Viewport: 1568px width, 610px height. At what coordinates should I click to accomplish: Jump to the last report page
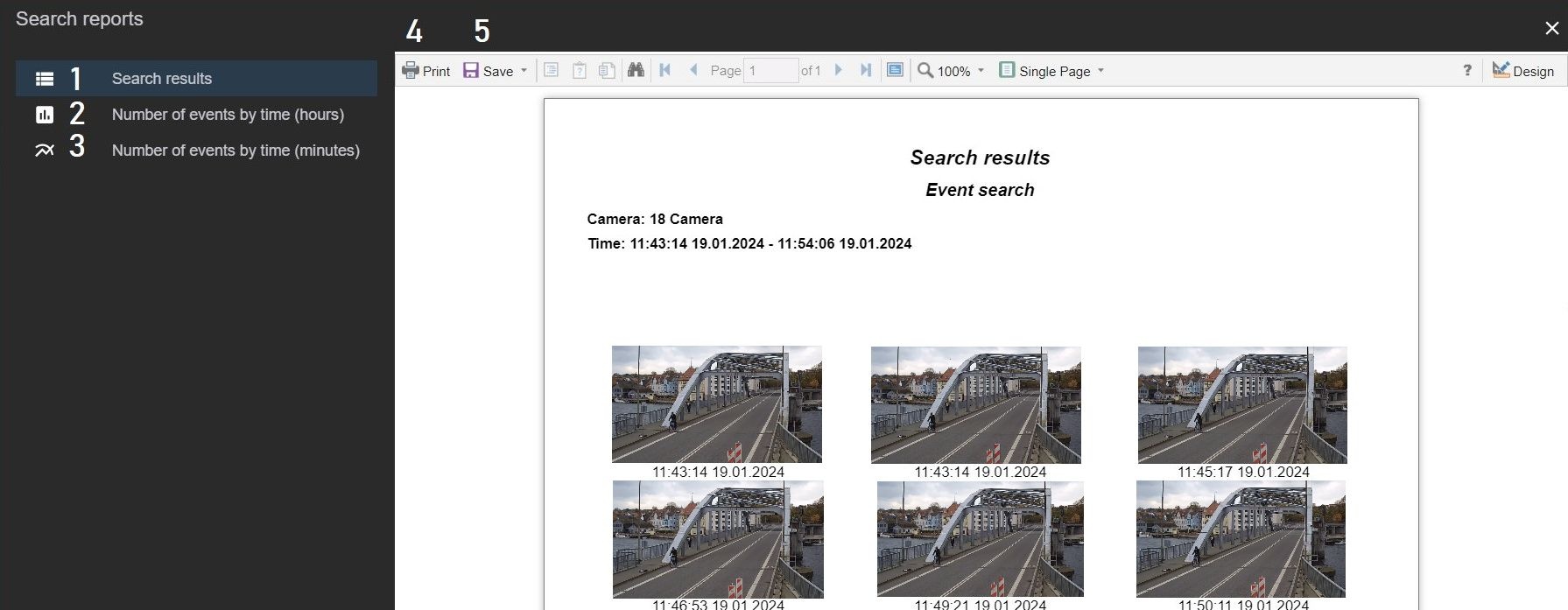[866, 70]
